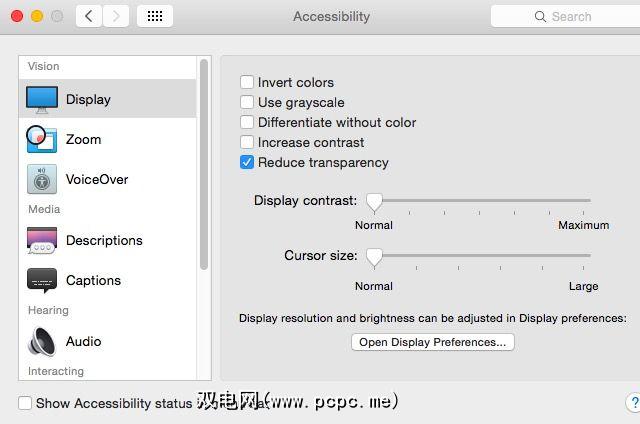Image resolution: width=640 pixels, height=424 pixels.
Task: Click the Display contrast slider
Action: click(x=374, y=201)
